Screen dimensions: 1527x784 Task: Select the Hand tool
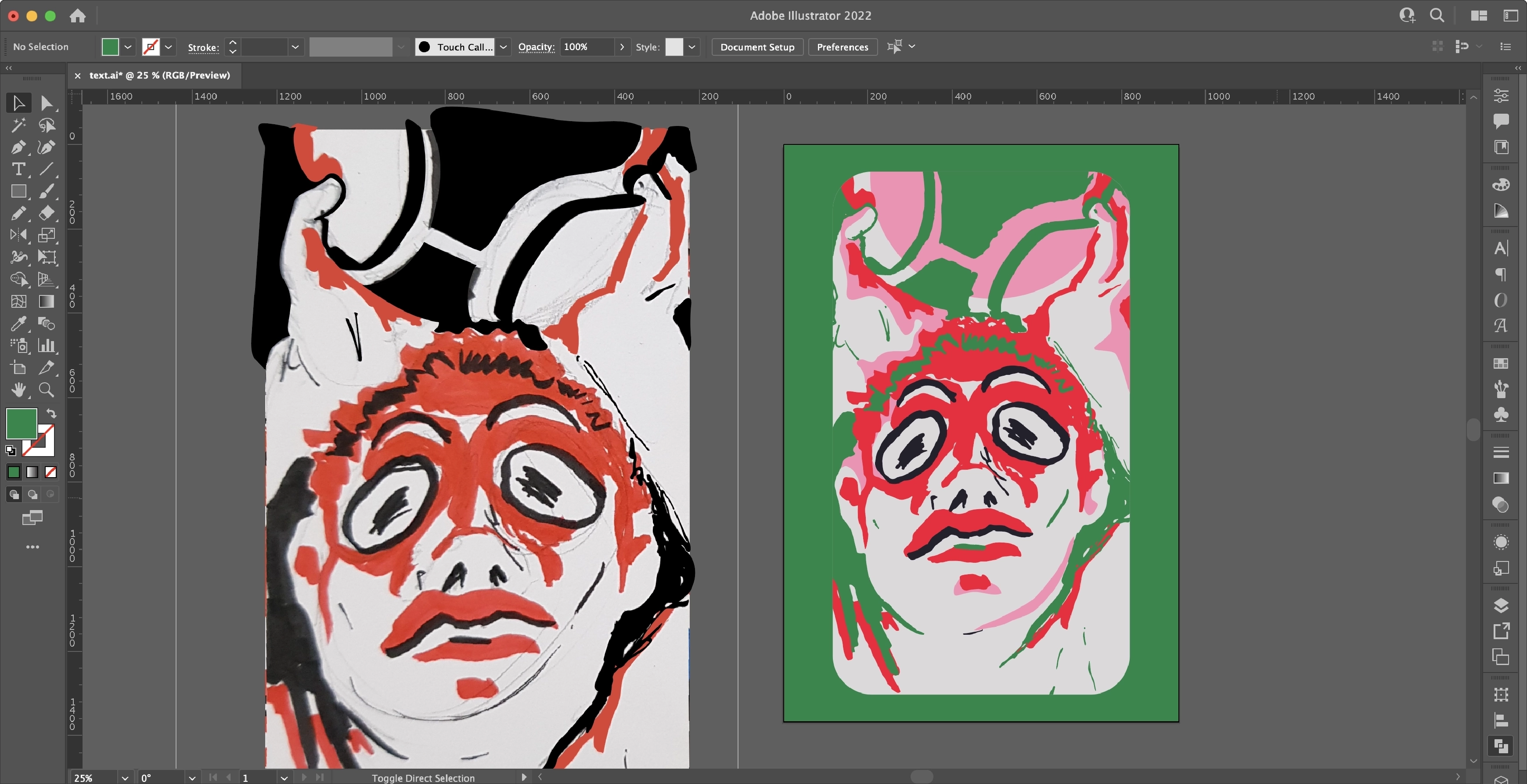click(18, 390)
